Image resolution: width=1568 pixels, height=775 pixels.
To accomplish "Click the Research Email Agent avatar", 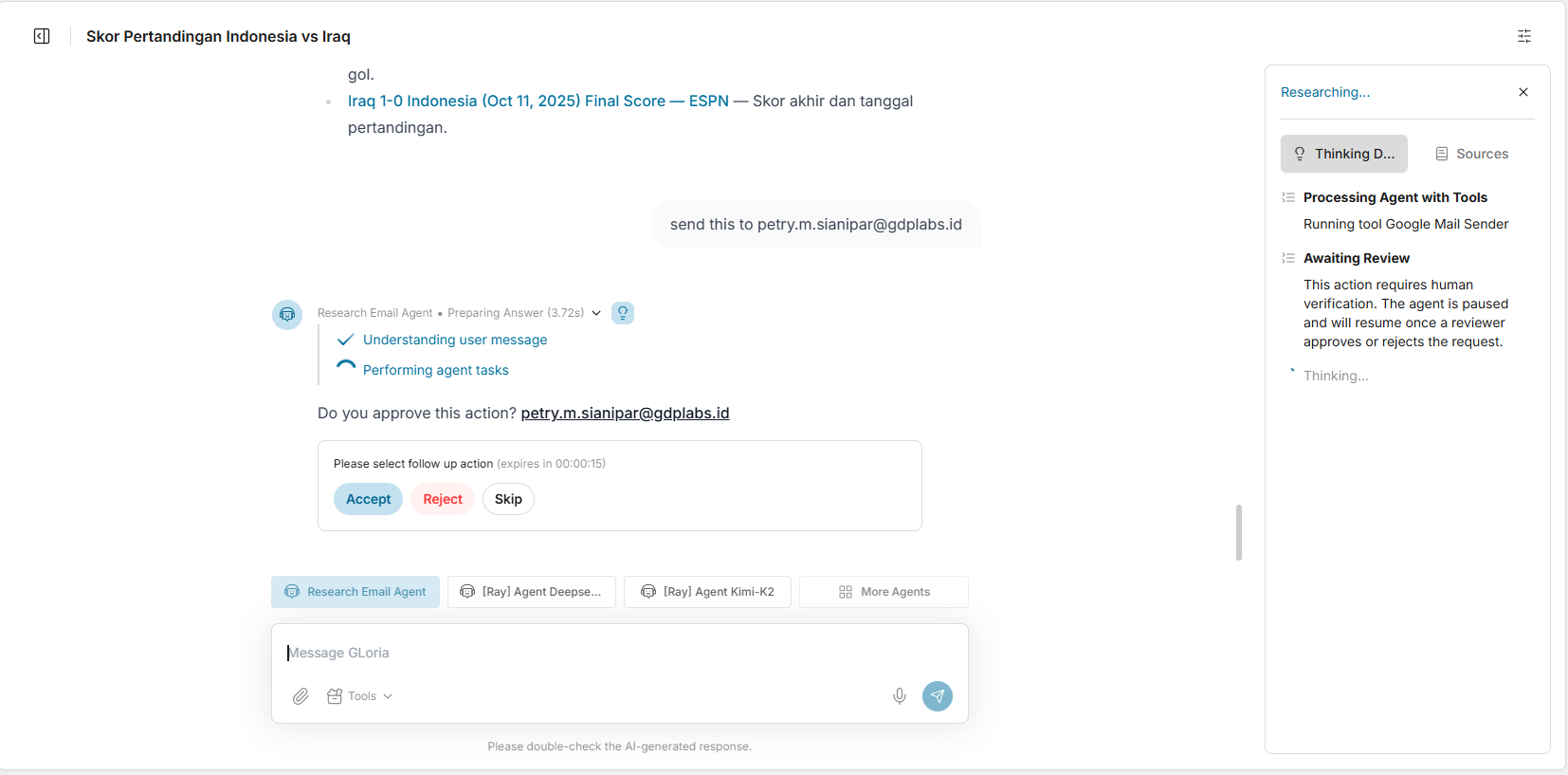I will tap(287, 315).
